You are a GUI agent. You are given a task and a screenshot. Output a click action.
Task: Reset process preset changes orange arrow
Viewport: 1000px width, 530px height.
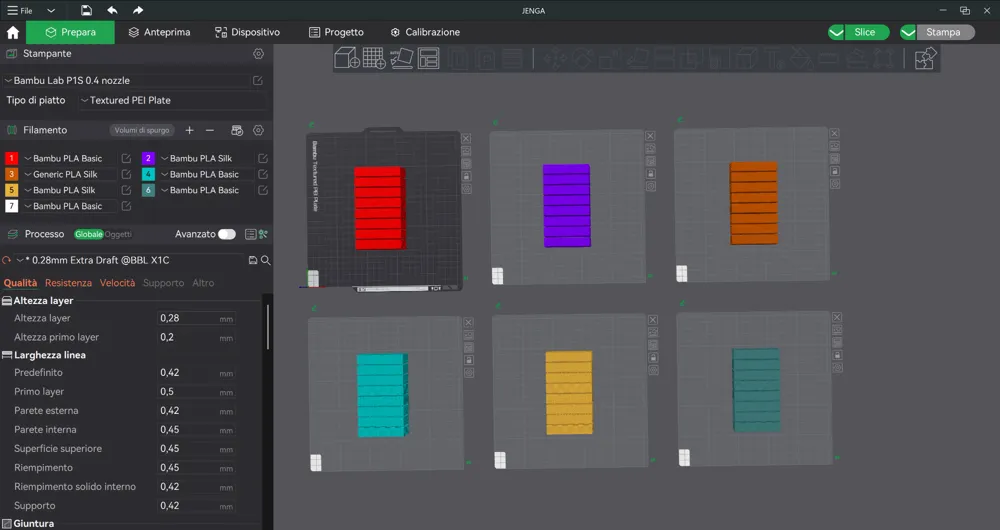click(6, 260)
